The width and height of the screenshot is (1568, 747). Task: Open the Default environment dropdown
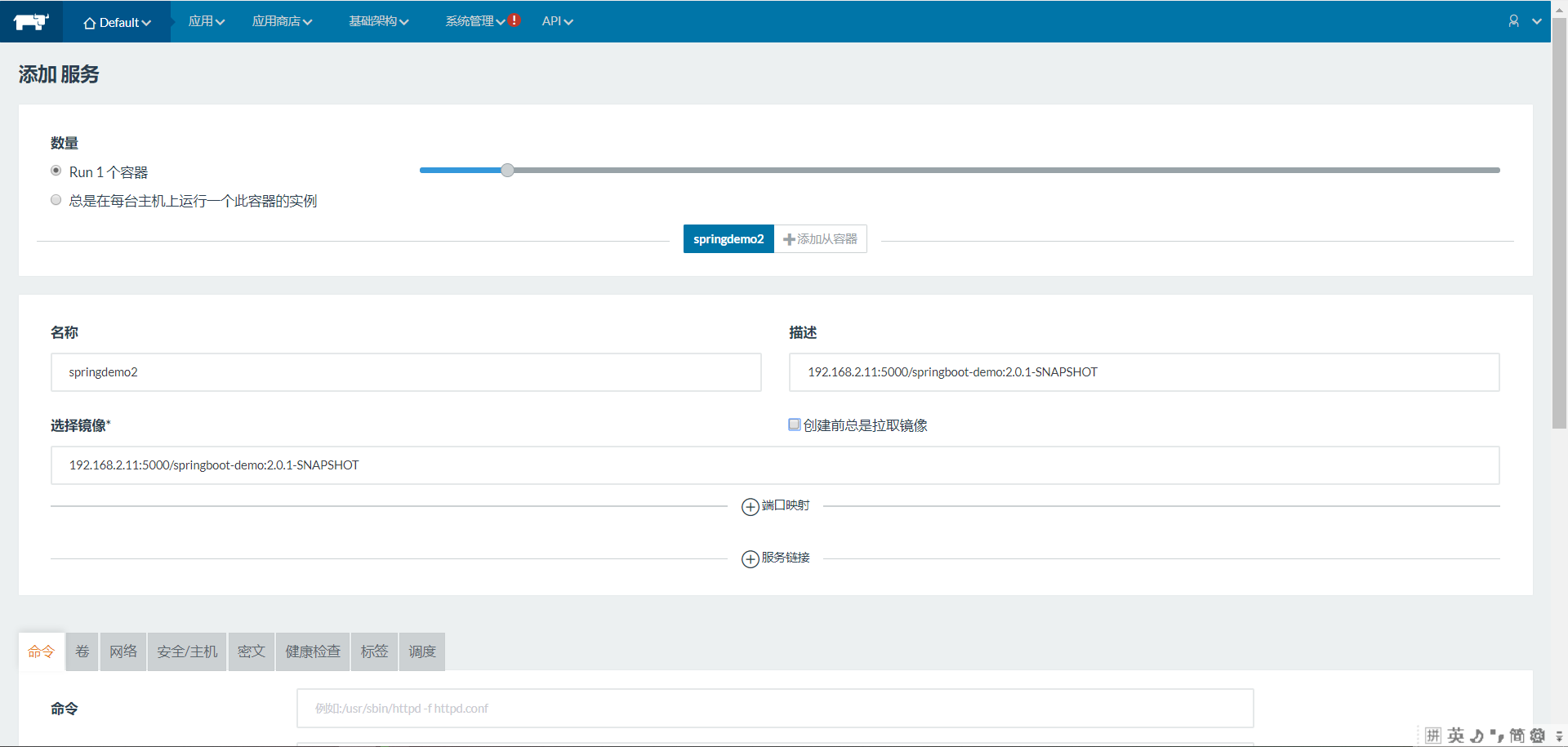[117, 22]
